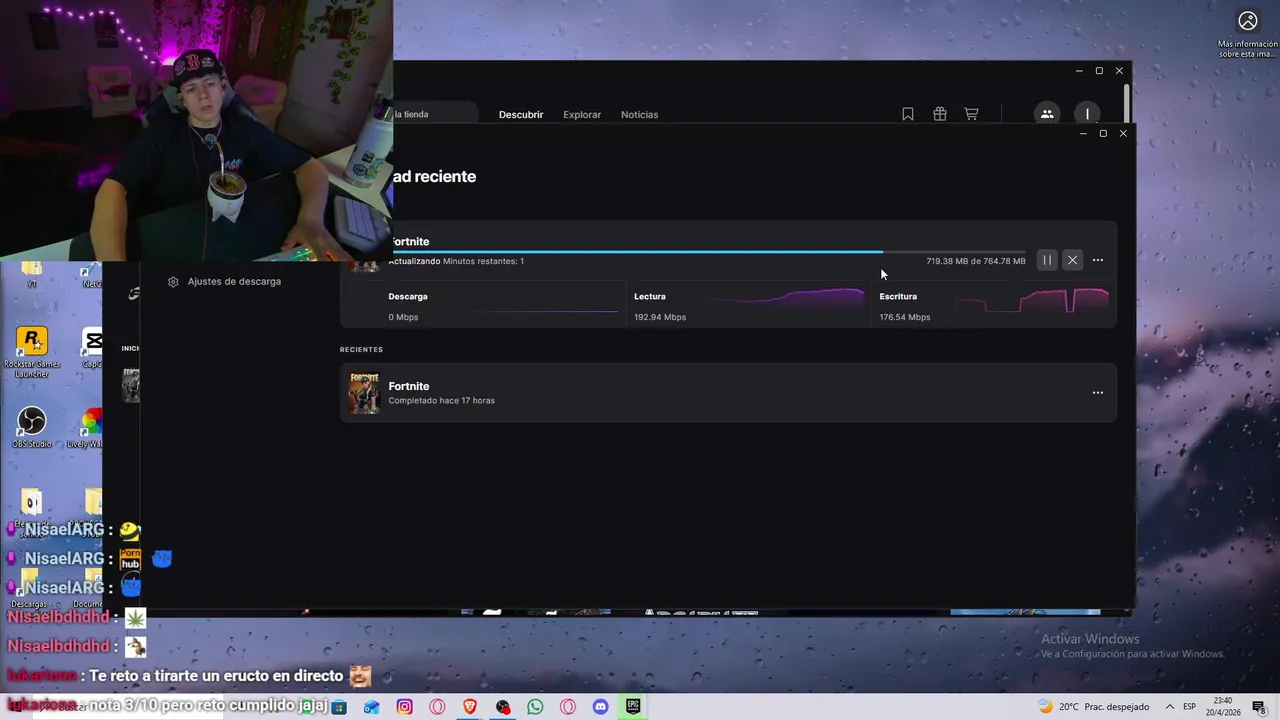Screen dimensions: 1280x720
Task: Show hidden system tray icons
Action: click(1170, 707)
